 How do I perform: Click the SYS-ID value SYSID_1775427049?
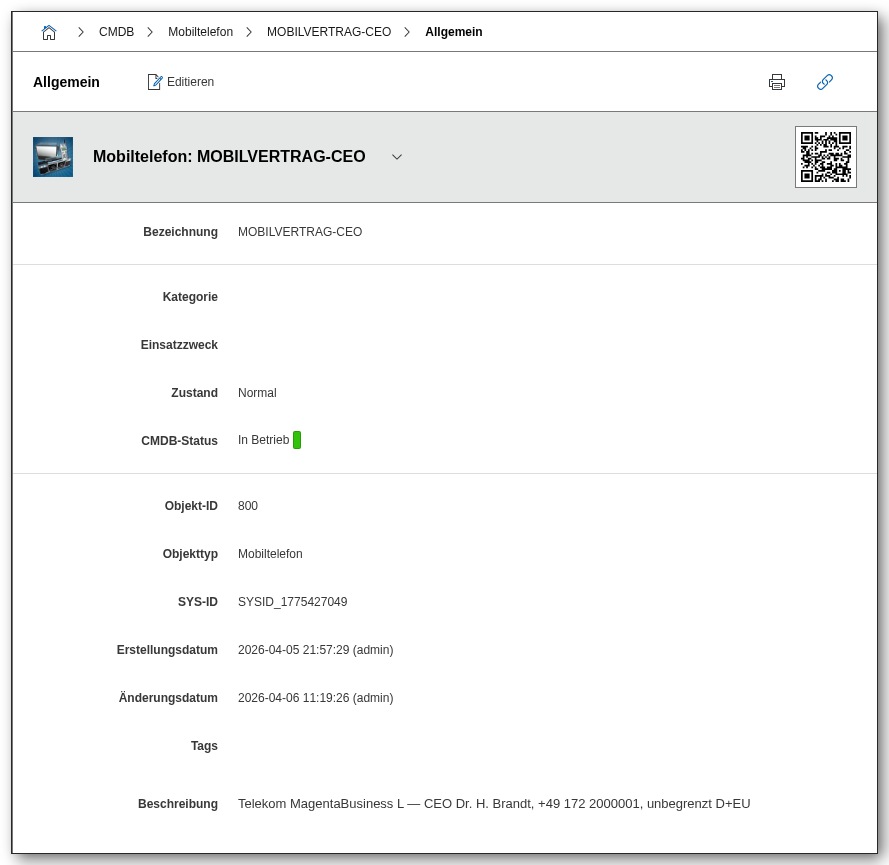coord(292,602)
